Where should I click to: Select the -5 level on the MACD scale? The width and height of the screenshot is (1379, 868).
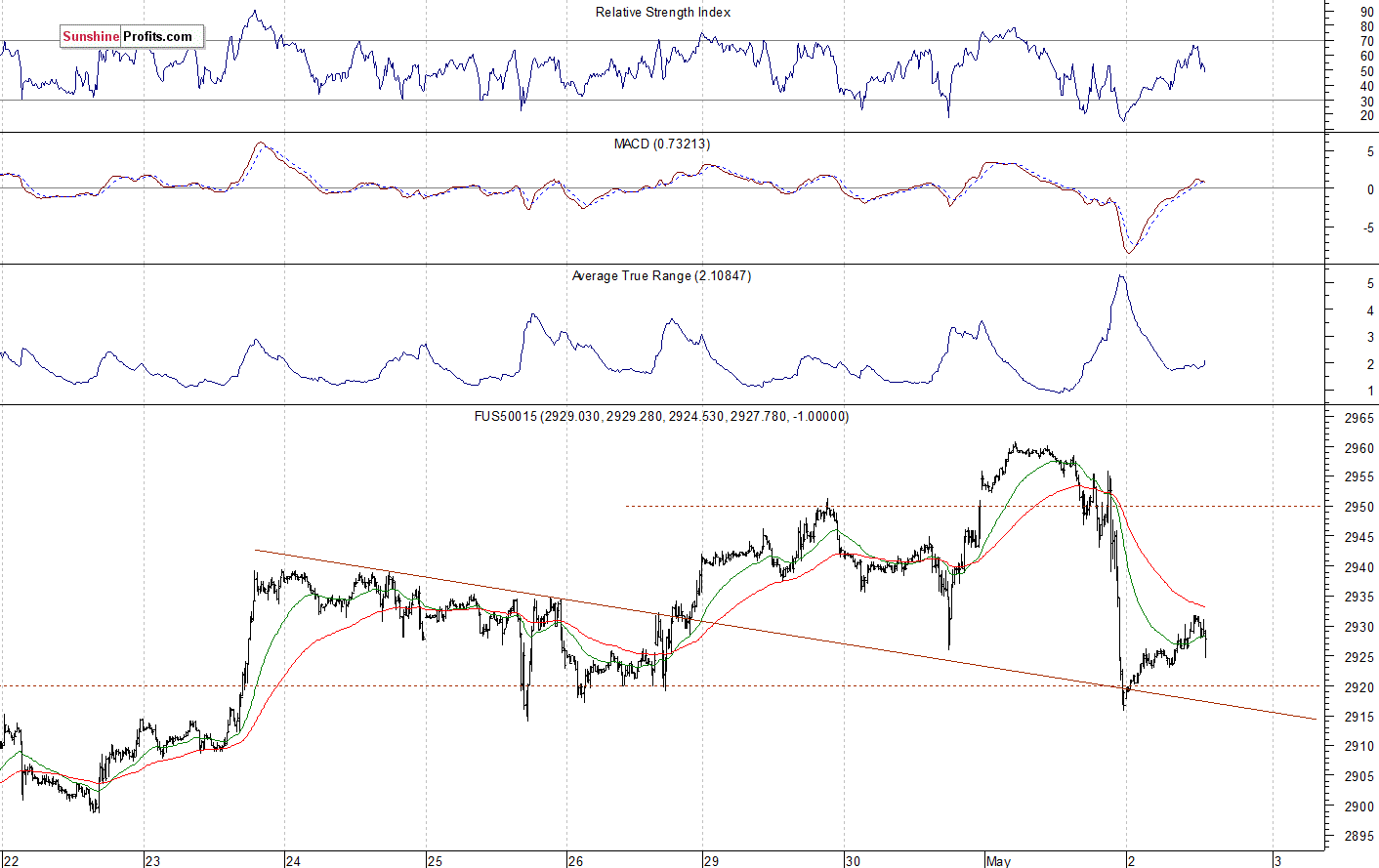(1368, 227)
